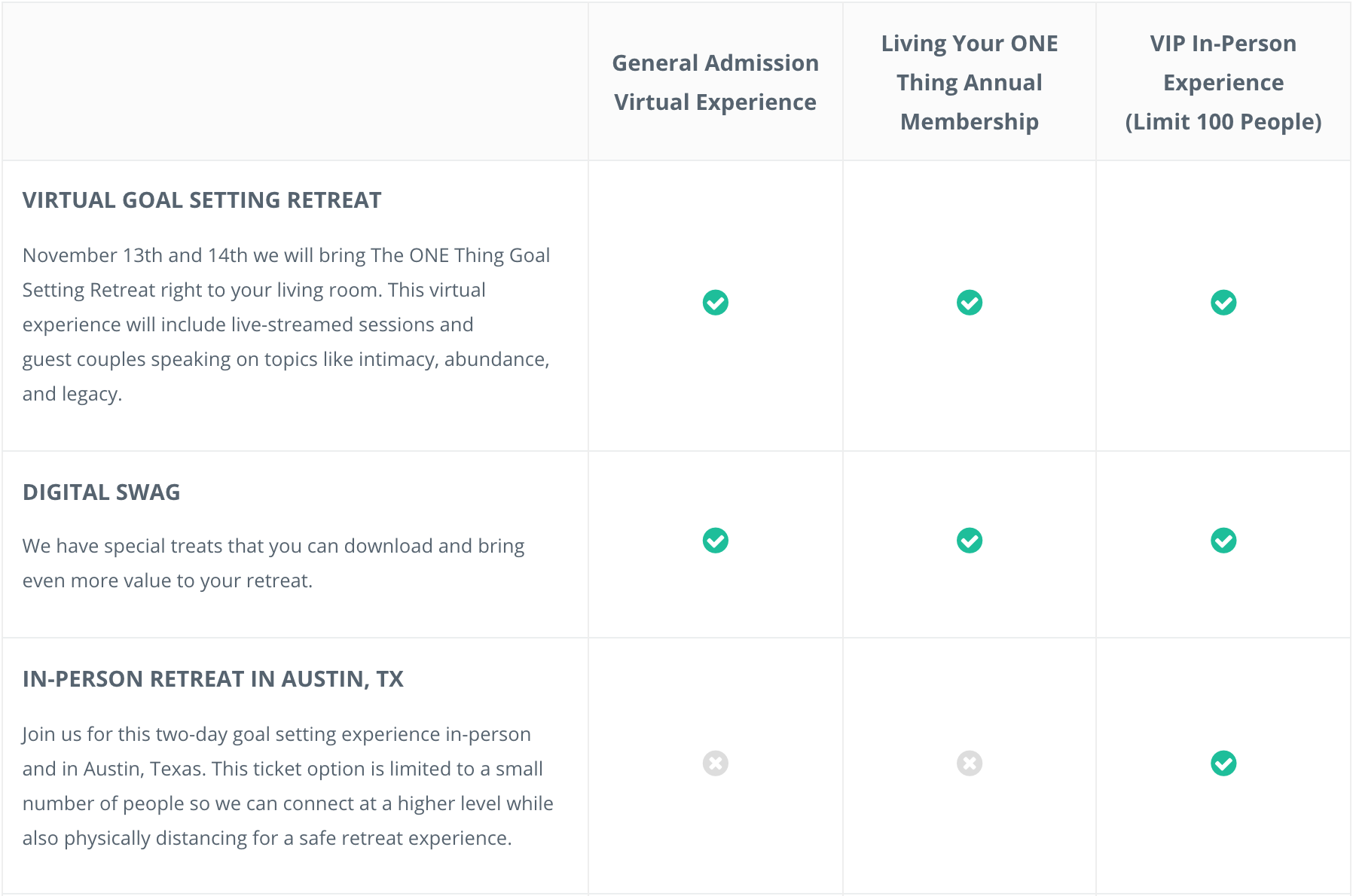1353x896 pixels.
Task: Click the special treats download description text
Action: (x=273, y=563)
